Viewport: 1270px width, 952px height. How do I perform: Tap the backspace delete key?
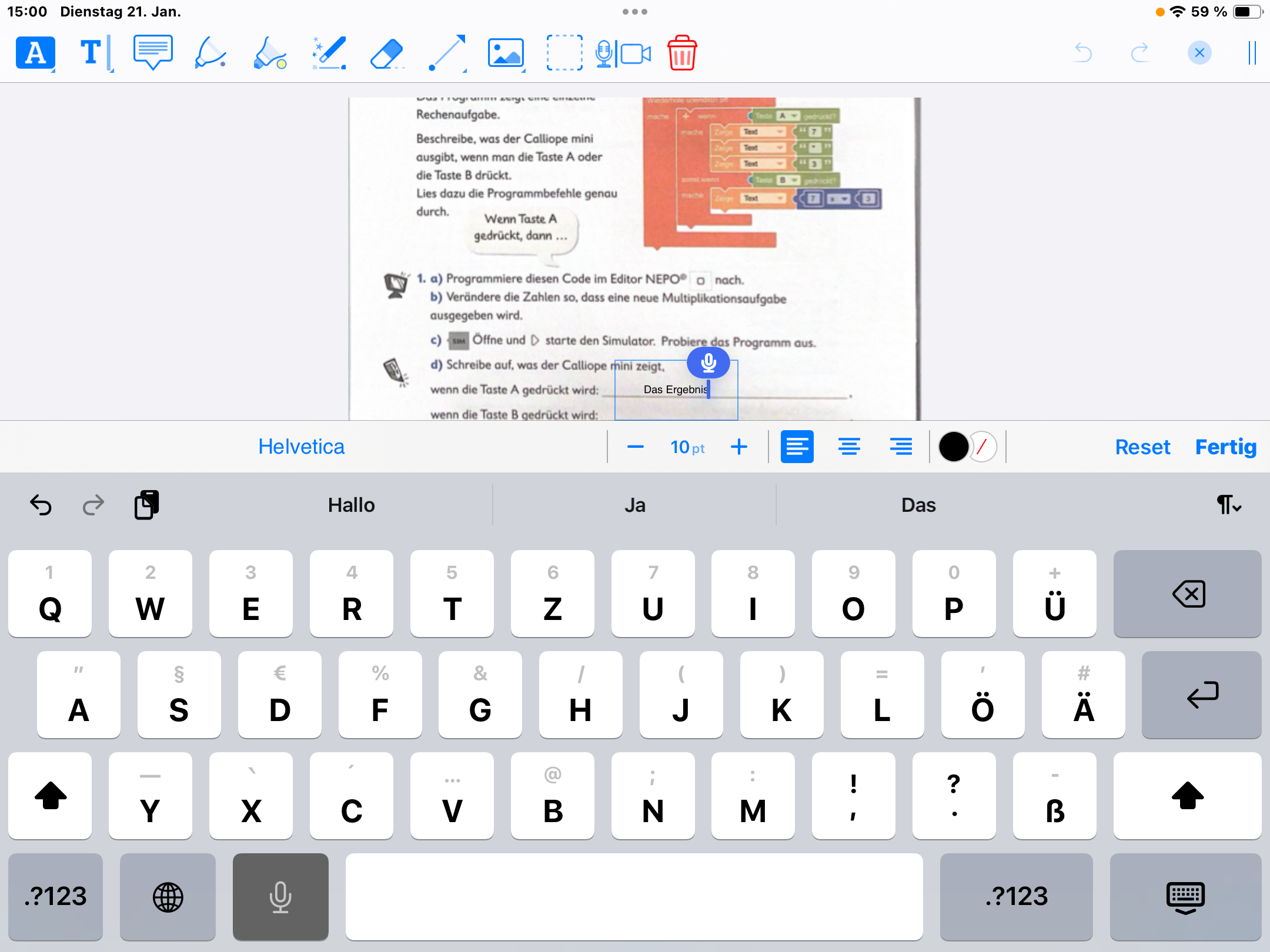coord(1187,594)
